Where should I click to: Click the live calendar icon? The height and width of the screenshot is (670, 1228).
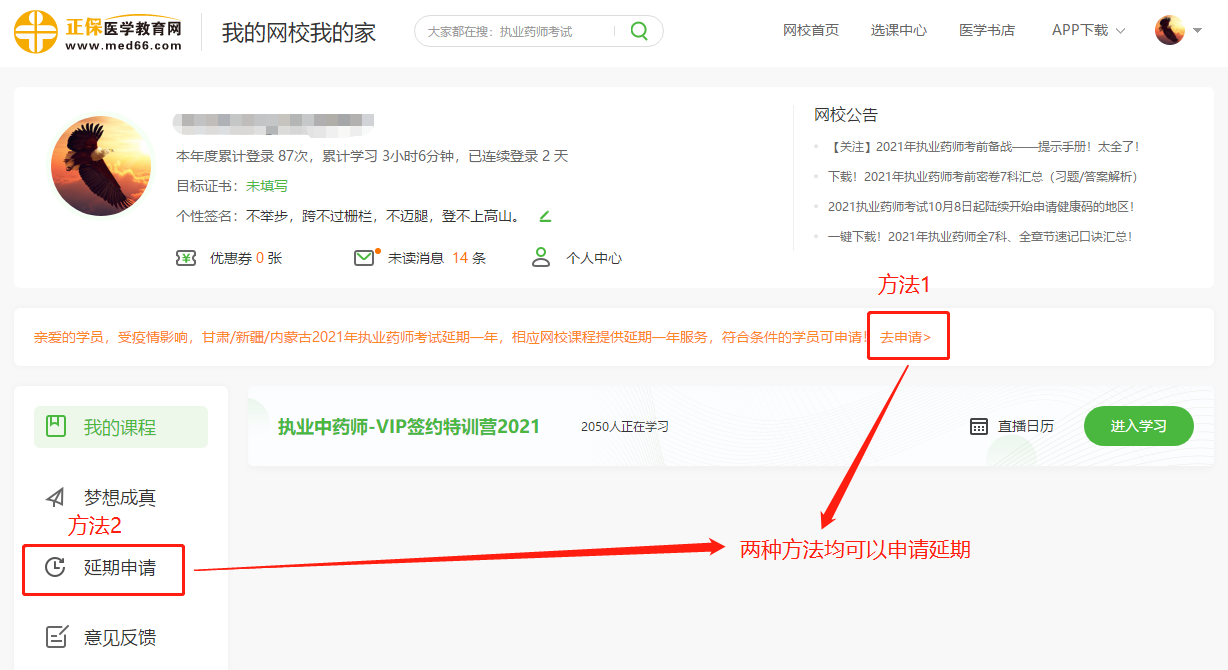point(979,426)
